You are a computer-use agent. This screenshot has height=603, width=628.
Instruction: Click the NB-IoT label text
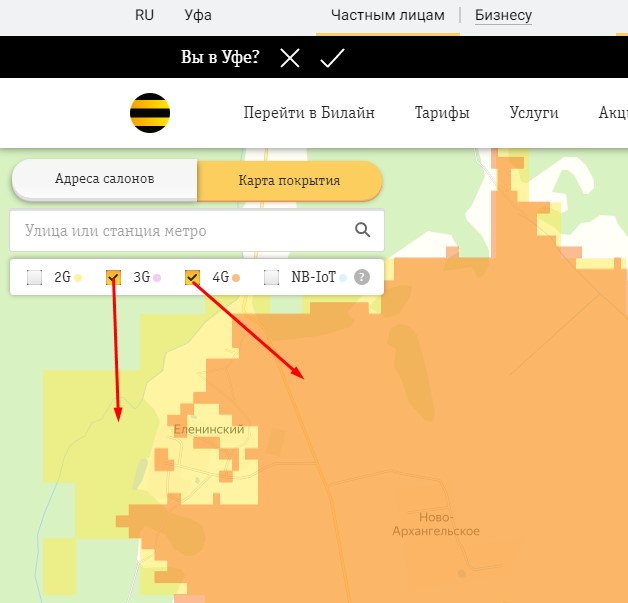(313, 277)
